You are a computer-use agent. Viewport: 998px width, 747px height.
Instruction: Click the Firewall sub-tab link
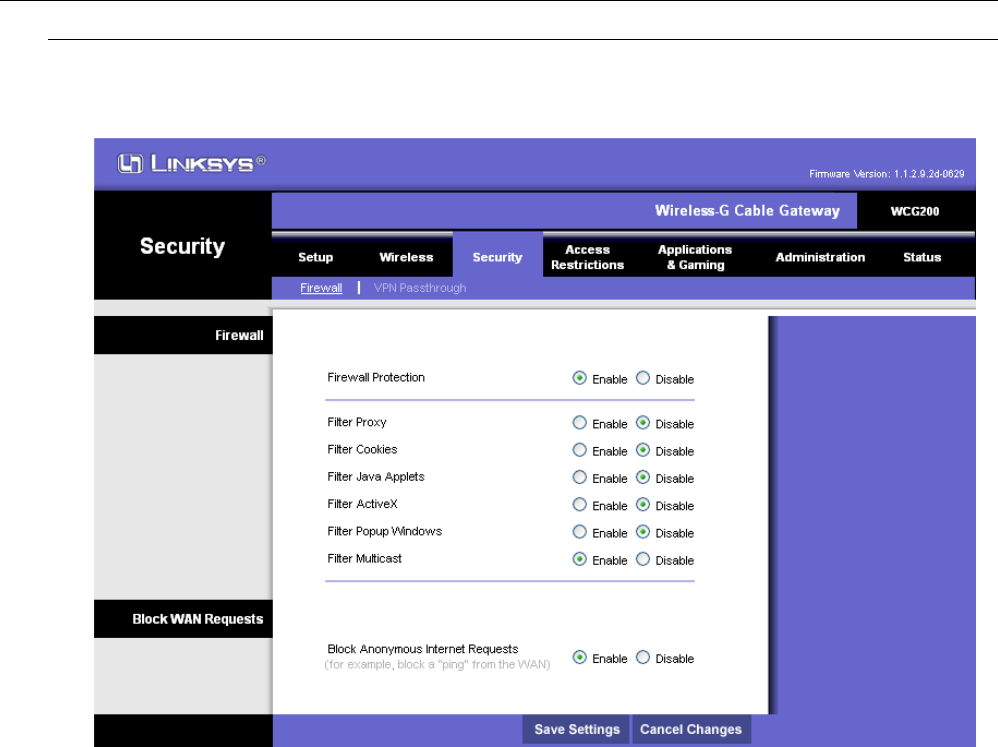[x=321, y=288]
